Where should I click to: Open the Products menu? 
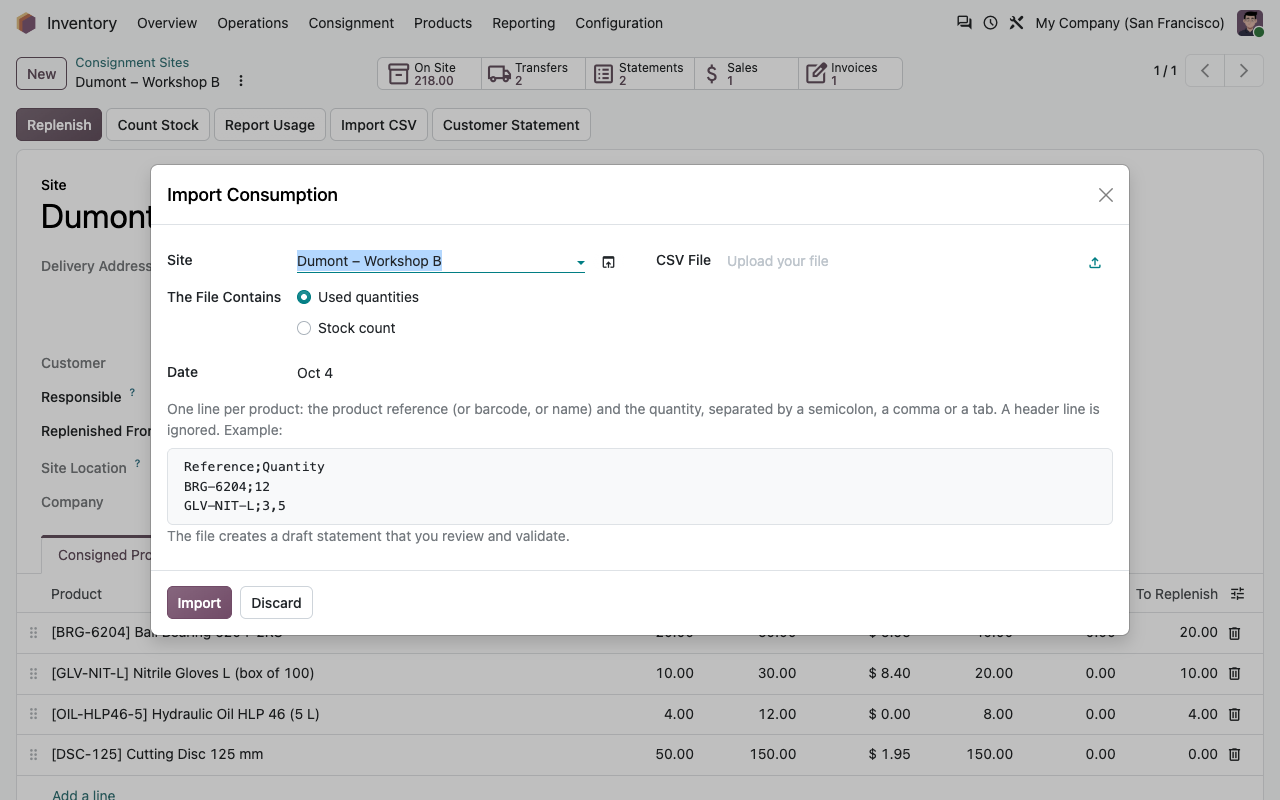point(443,23)
